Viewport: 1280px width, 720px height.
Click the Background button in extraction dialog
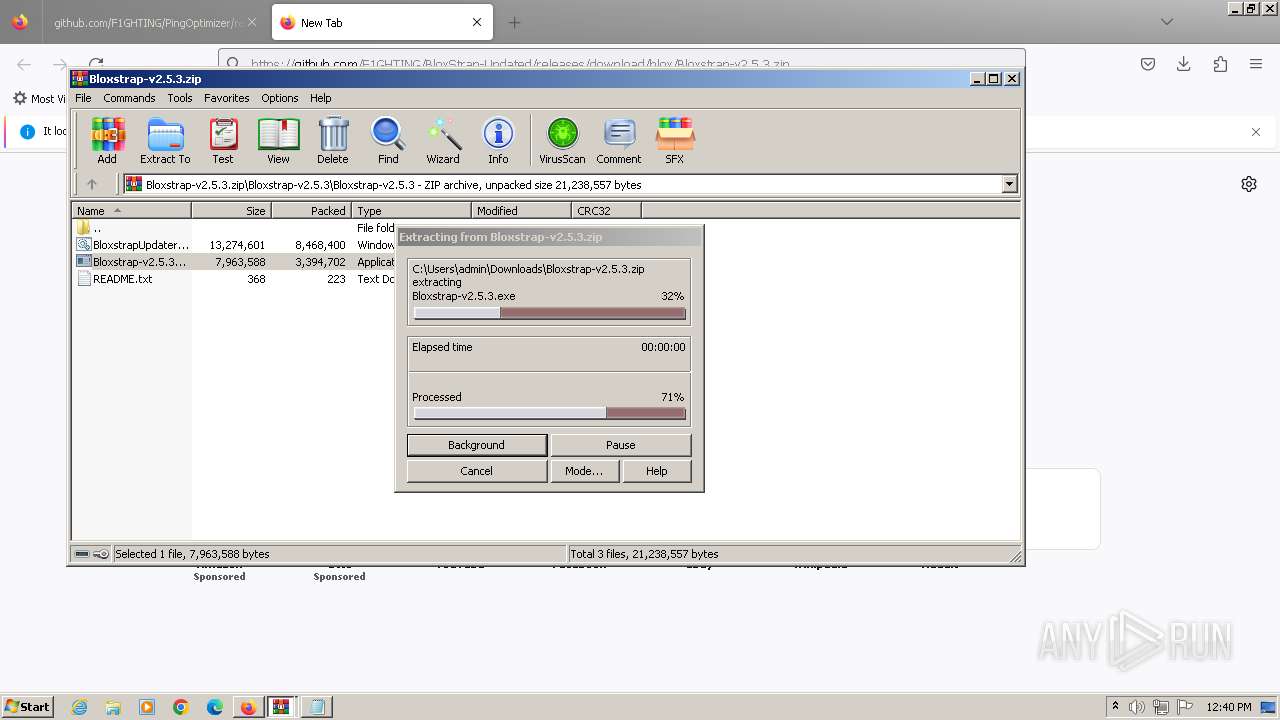[477, 445]
